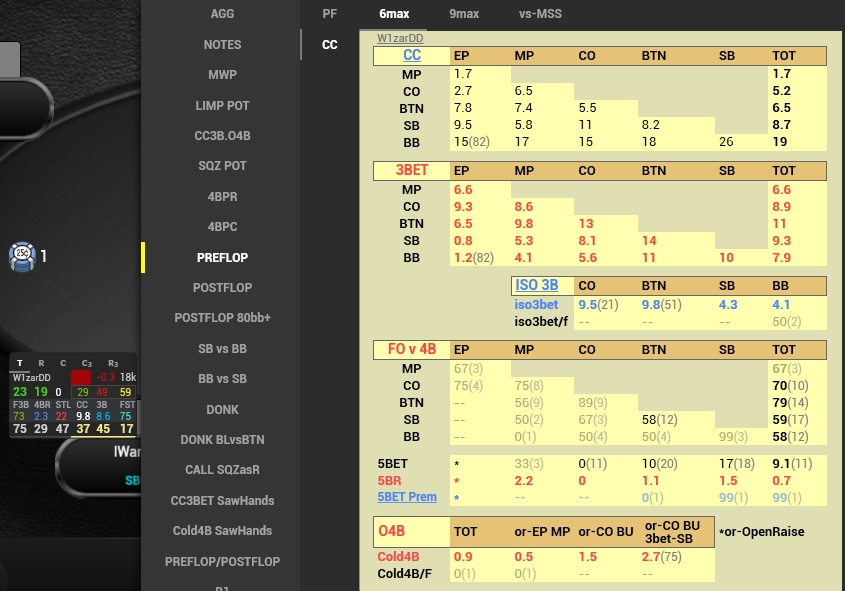Open CC3B.O4B sidebar section
Image resolution: width=845 pixels, height=591 pixels.
(222, 136)
